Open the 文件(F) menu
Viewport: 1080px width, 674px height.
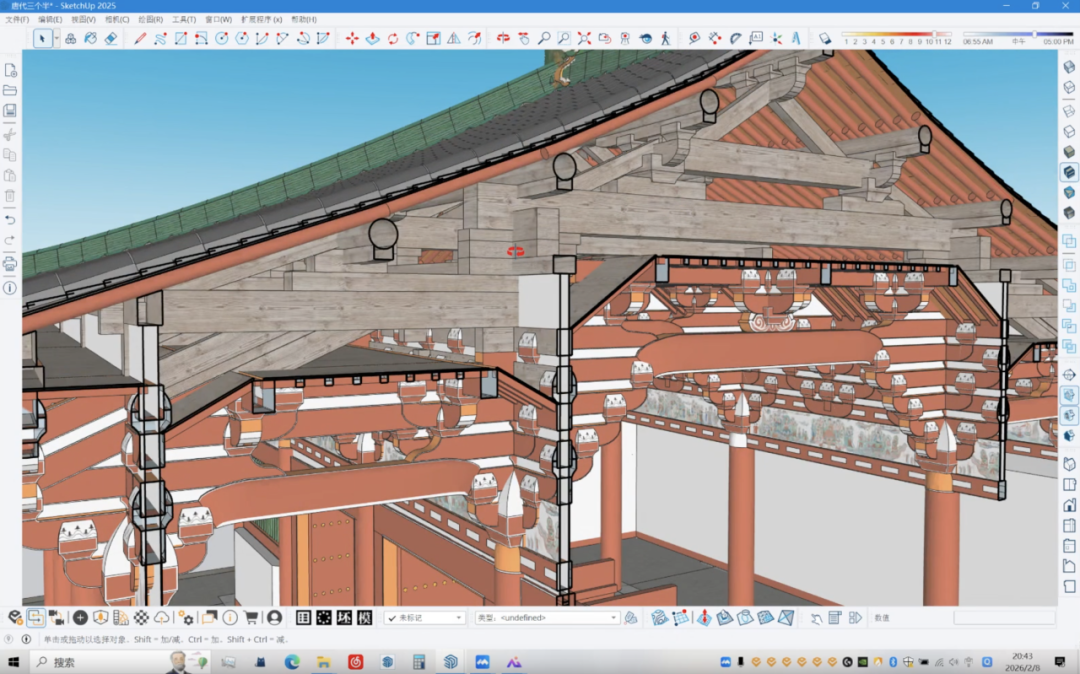tap(17, 19)
